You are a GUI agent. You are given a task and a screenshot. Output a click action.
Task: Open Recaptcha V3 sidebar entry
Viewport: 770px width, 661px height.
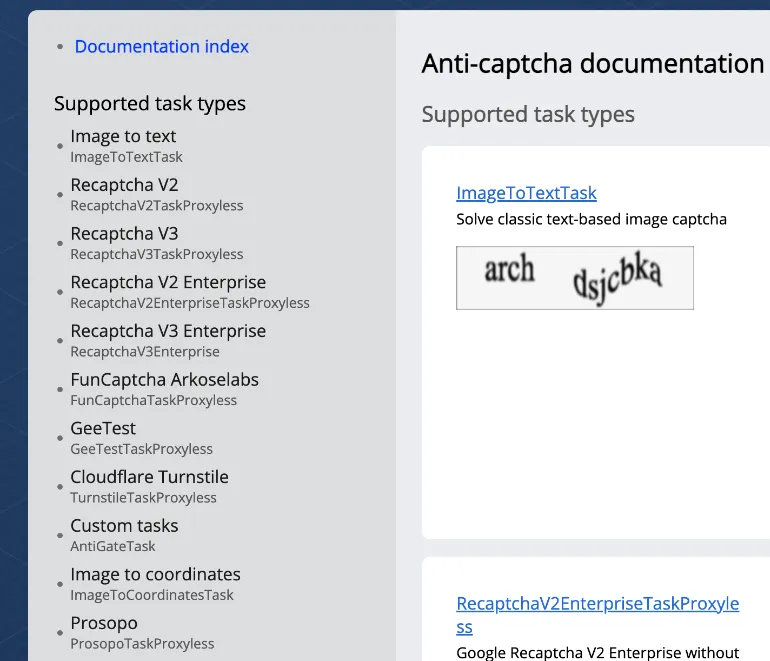124,233
